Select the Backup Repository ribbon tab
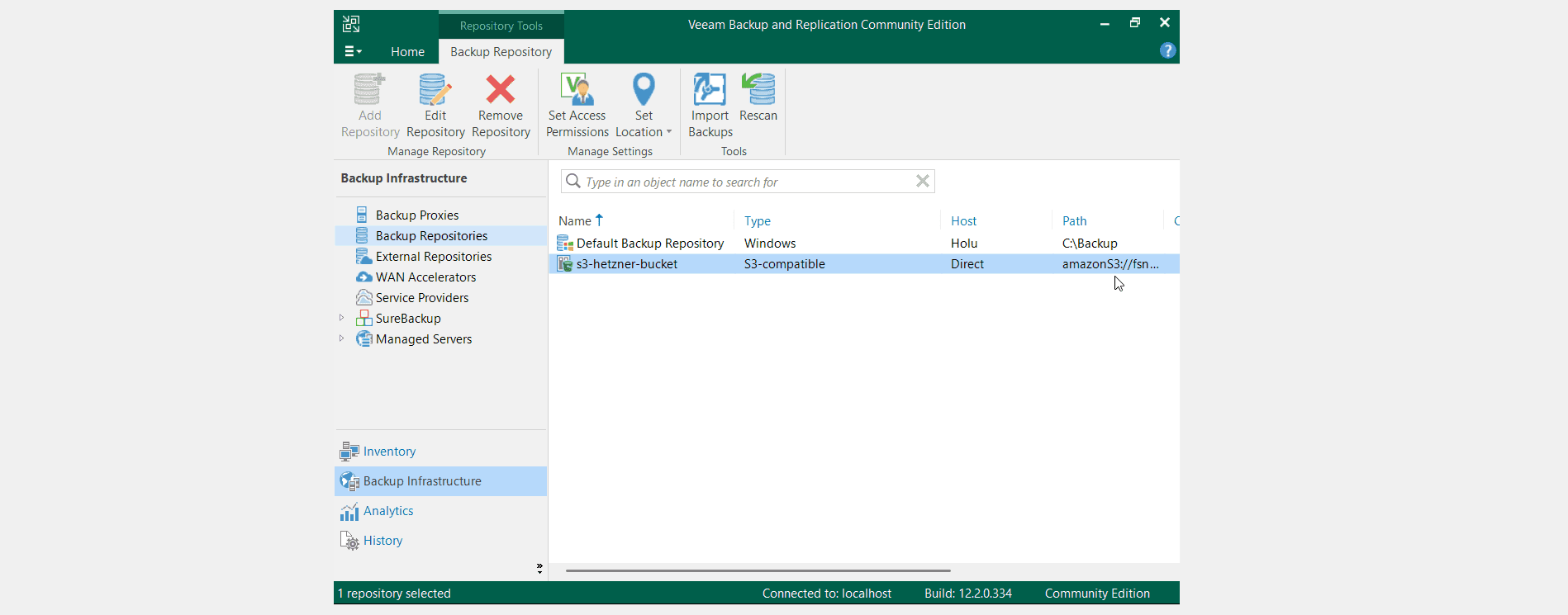 click(x=501, y=51)
